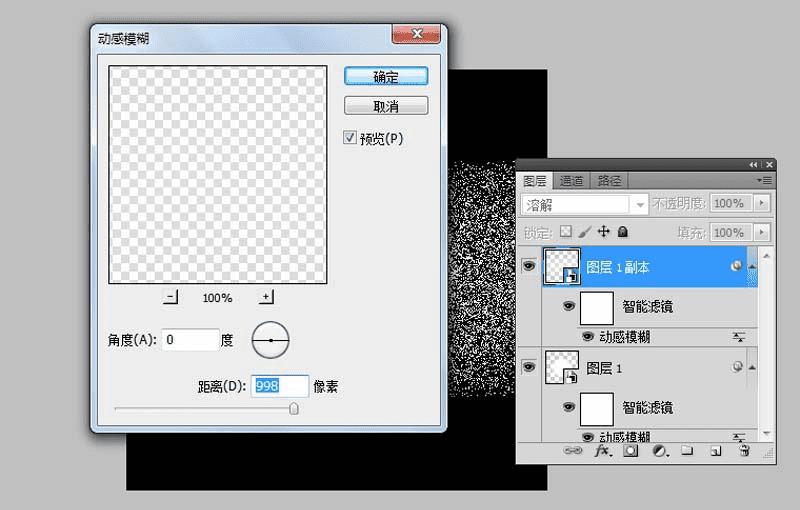Delete layer with trash icon
The image size is (800, 510).
tap(744, 450)
